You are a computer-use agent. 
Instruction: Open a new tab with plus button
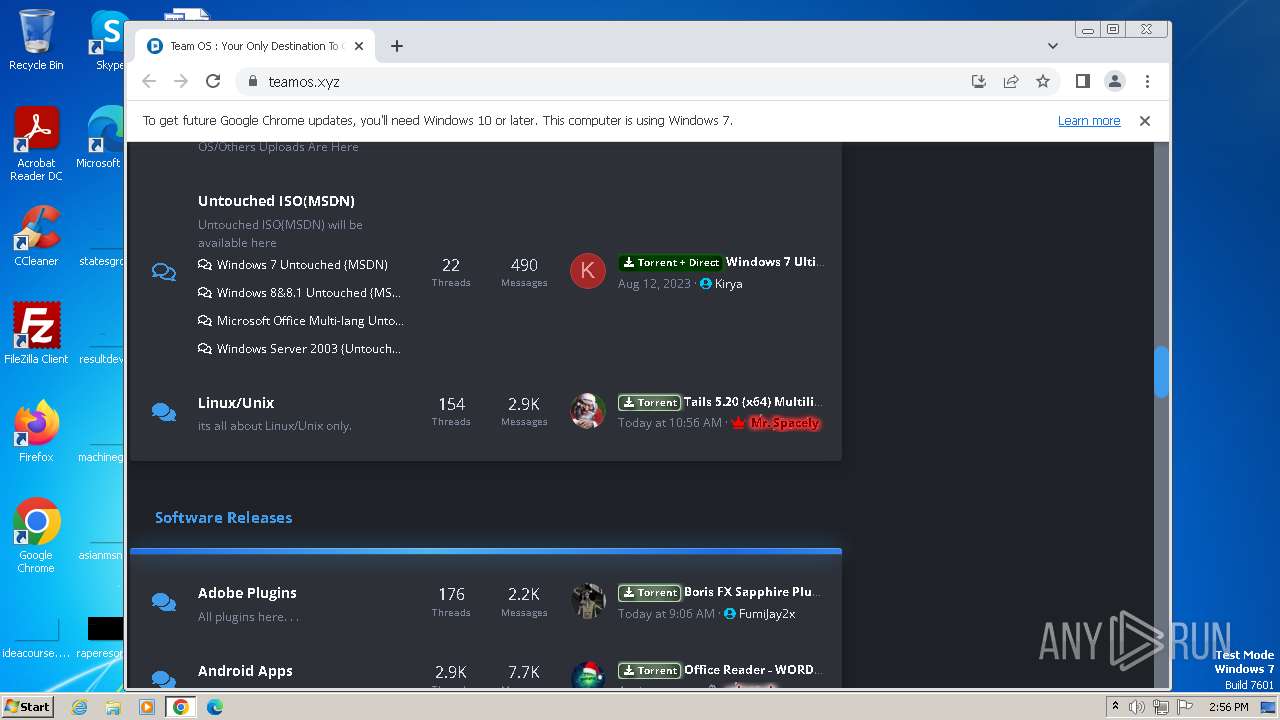(x=397, y=46)
